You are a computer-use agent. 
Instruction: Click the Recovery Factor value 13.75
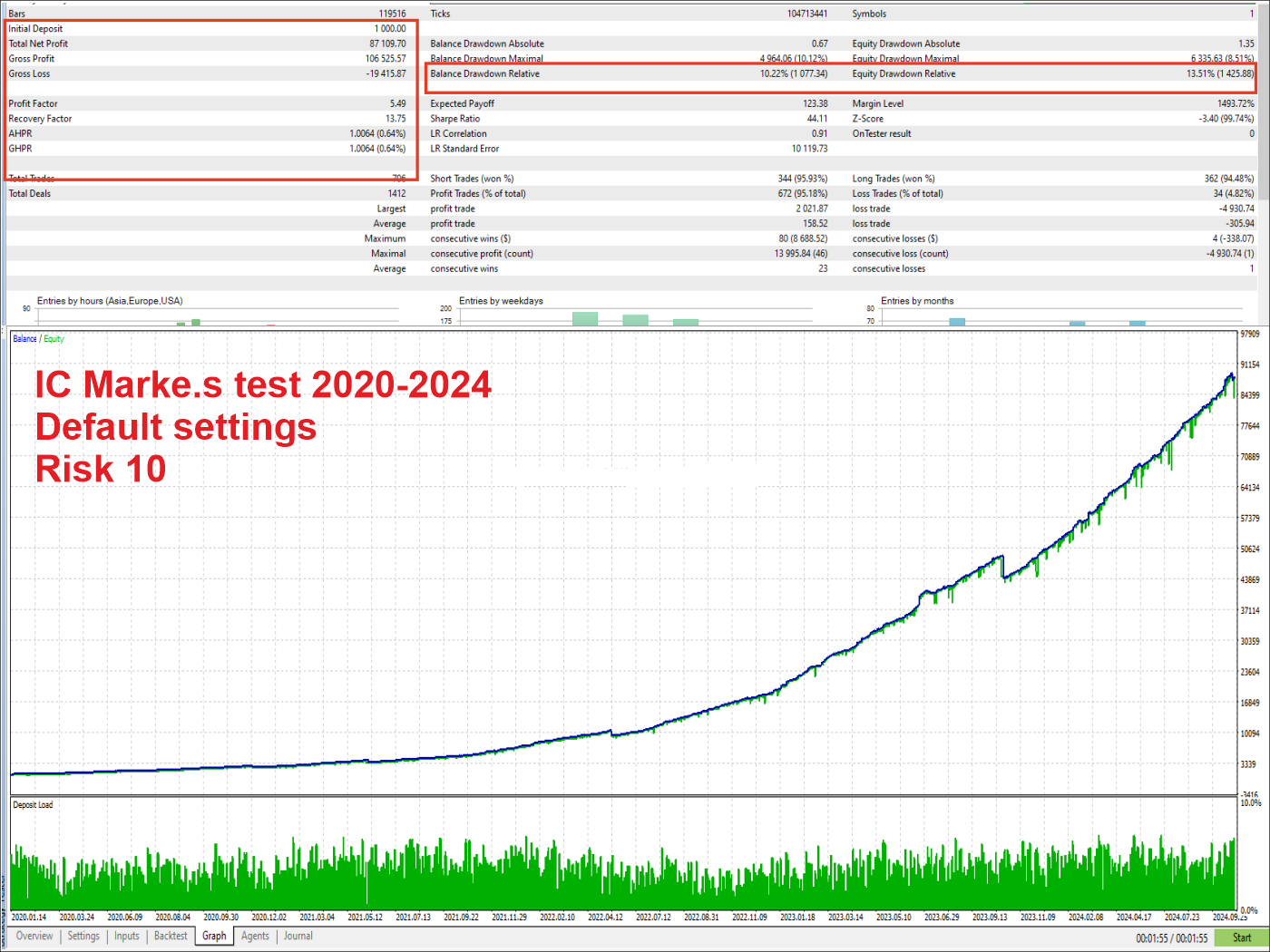point(396,119)
